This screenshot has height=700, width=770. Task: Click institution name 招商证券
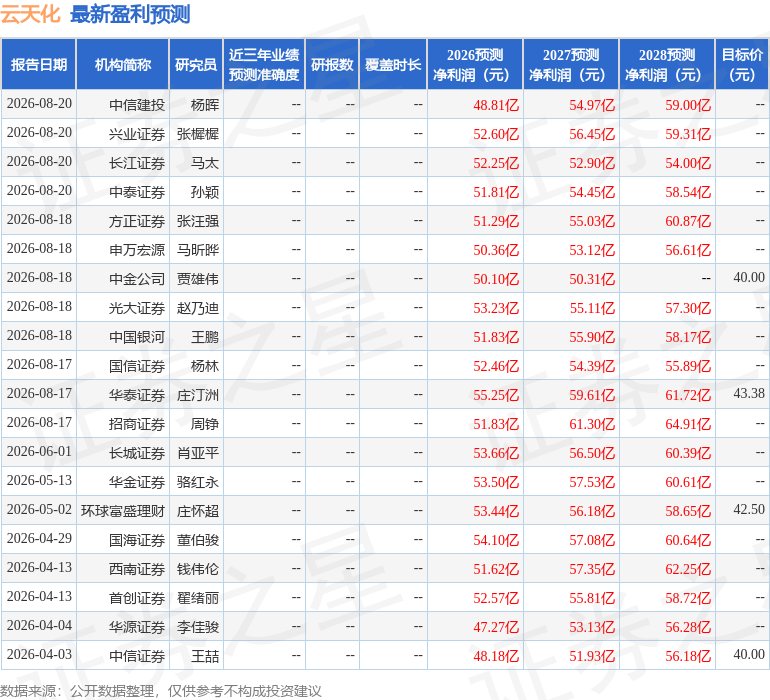click(137, 423)
